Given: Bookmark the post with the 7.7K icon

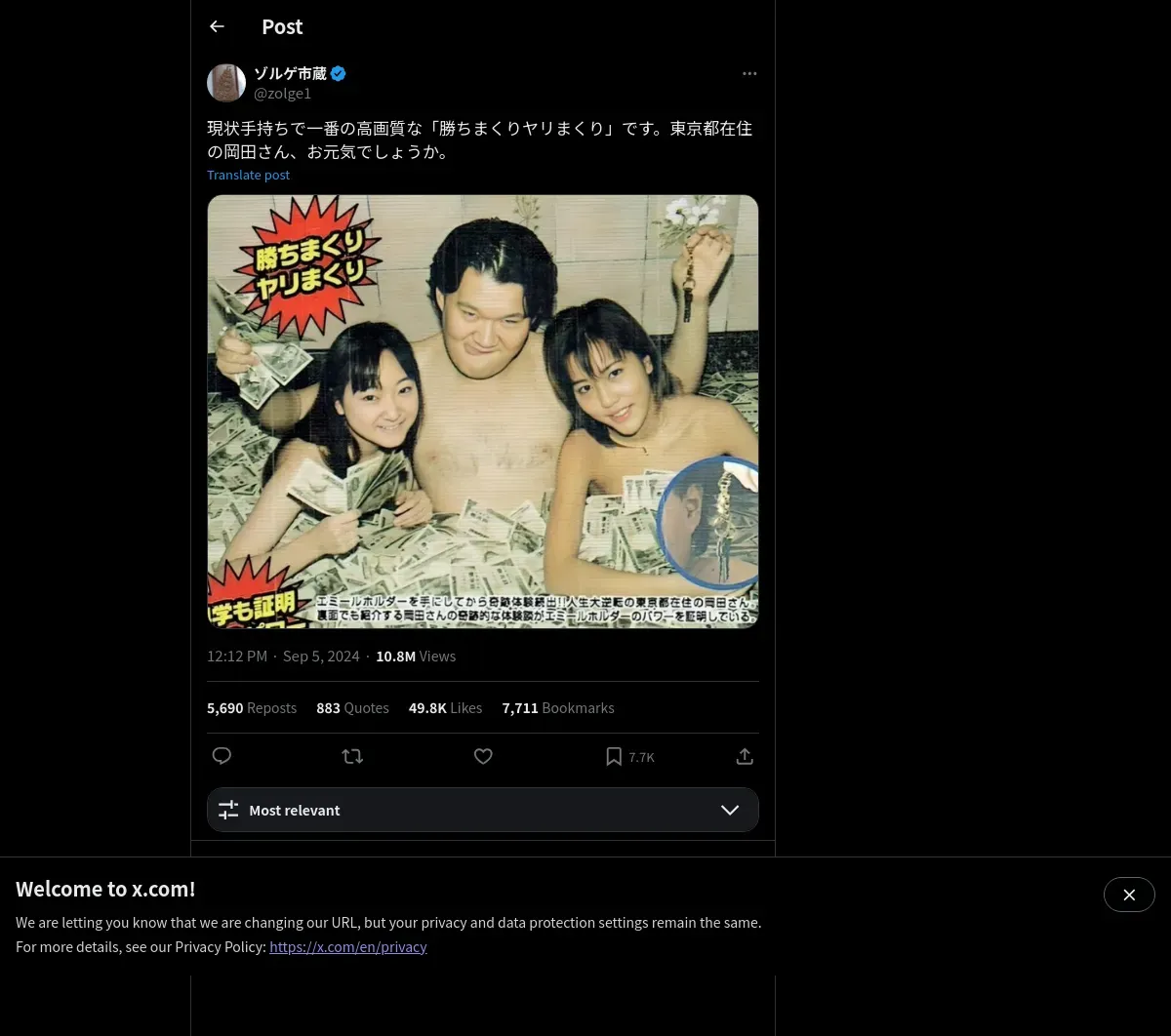Looking at the screenshot, I should pyautogui.click(x=629, y=756).
